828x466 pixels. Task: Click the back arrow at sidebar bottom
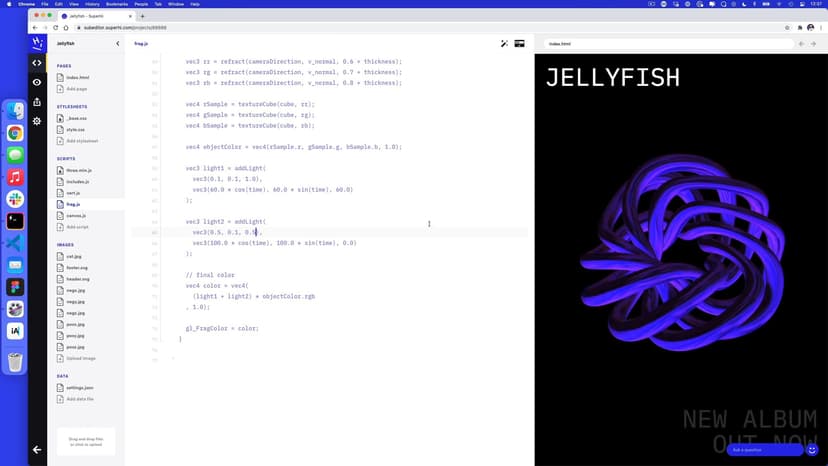(x=37, y=450)
